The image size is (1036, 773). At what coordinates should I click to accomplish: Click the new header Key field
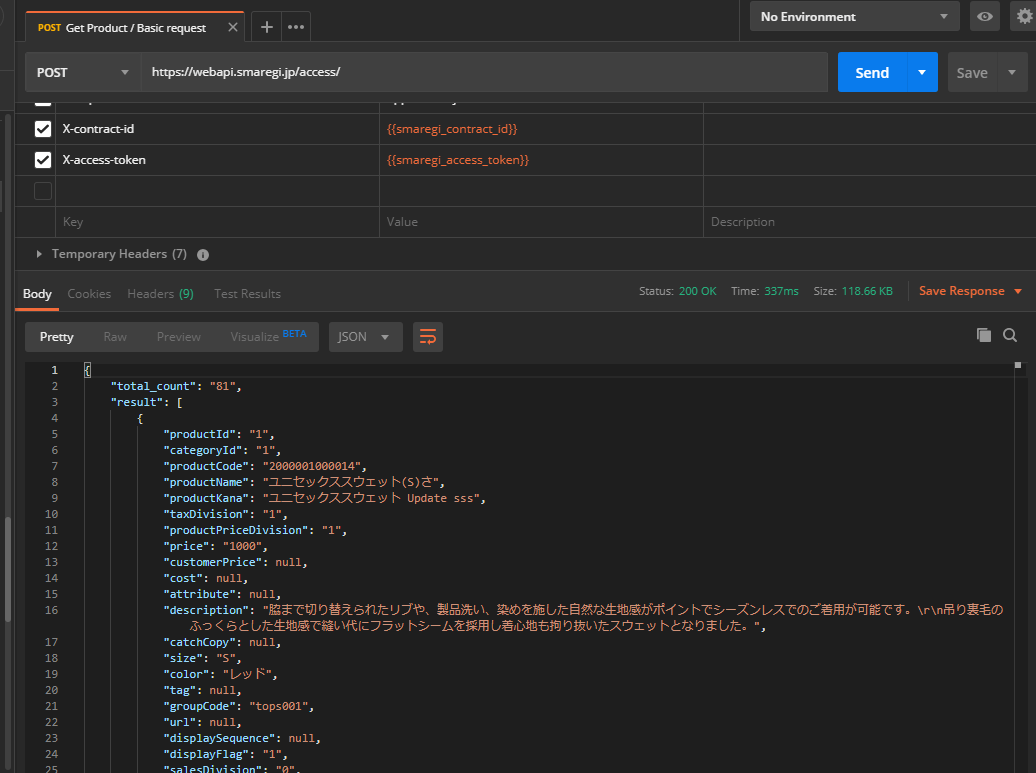[217, 222]
